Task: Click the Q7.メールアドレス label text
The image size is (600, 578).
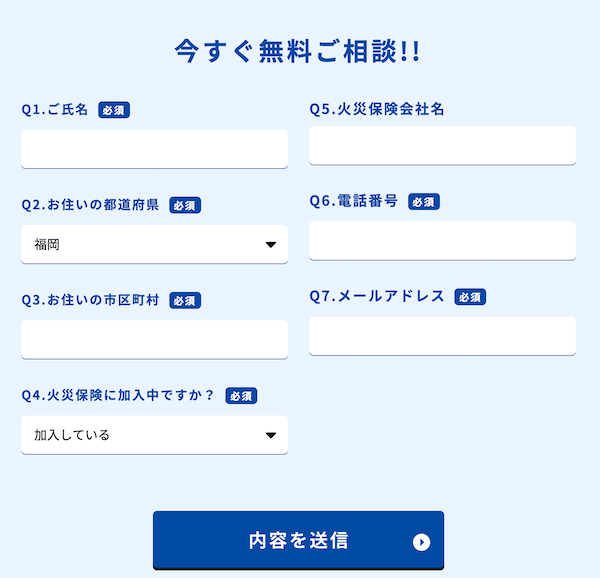Action: click(377, 296)
